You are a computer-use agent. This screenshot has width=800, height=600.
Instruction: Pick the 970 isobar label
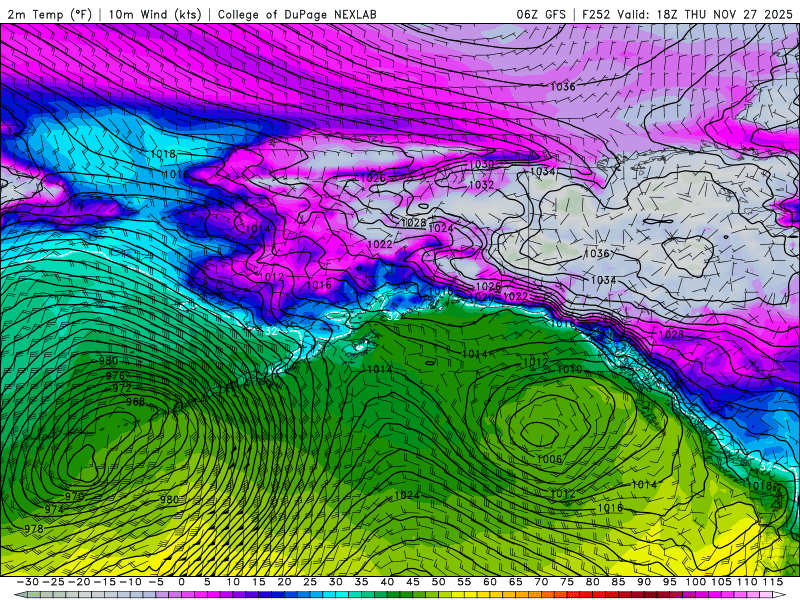[x=74, y=496]
